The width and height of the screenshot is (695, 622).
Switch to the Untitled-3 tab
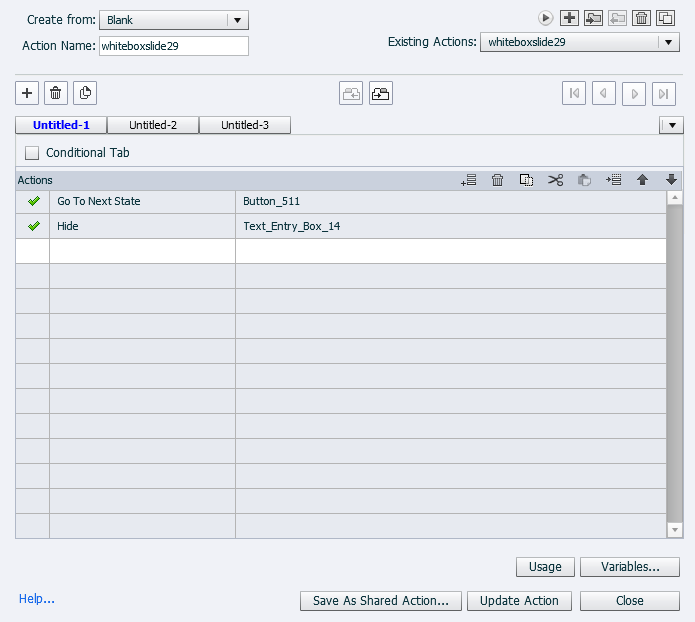pyautogui.click(x=245, y=125)
